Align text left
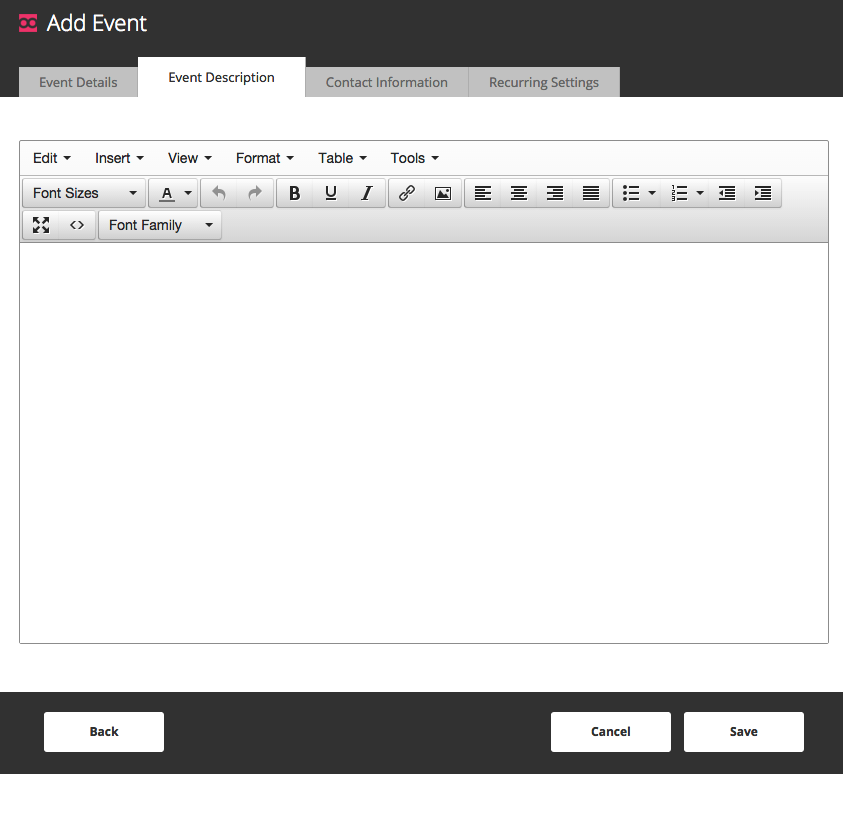This screenshot has width=843, height=816. 483,193
